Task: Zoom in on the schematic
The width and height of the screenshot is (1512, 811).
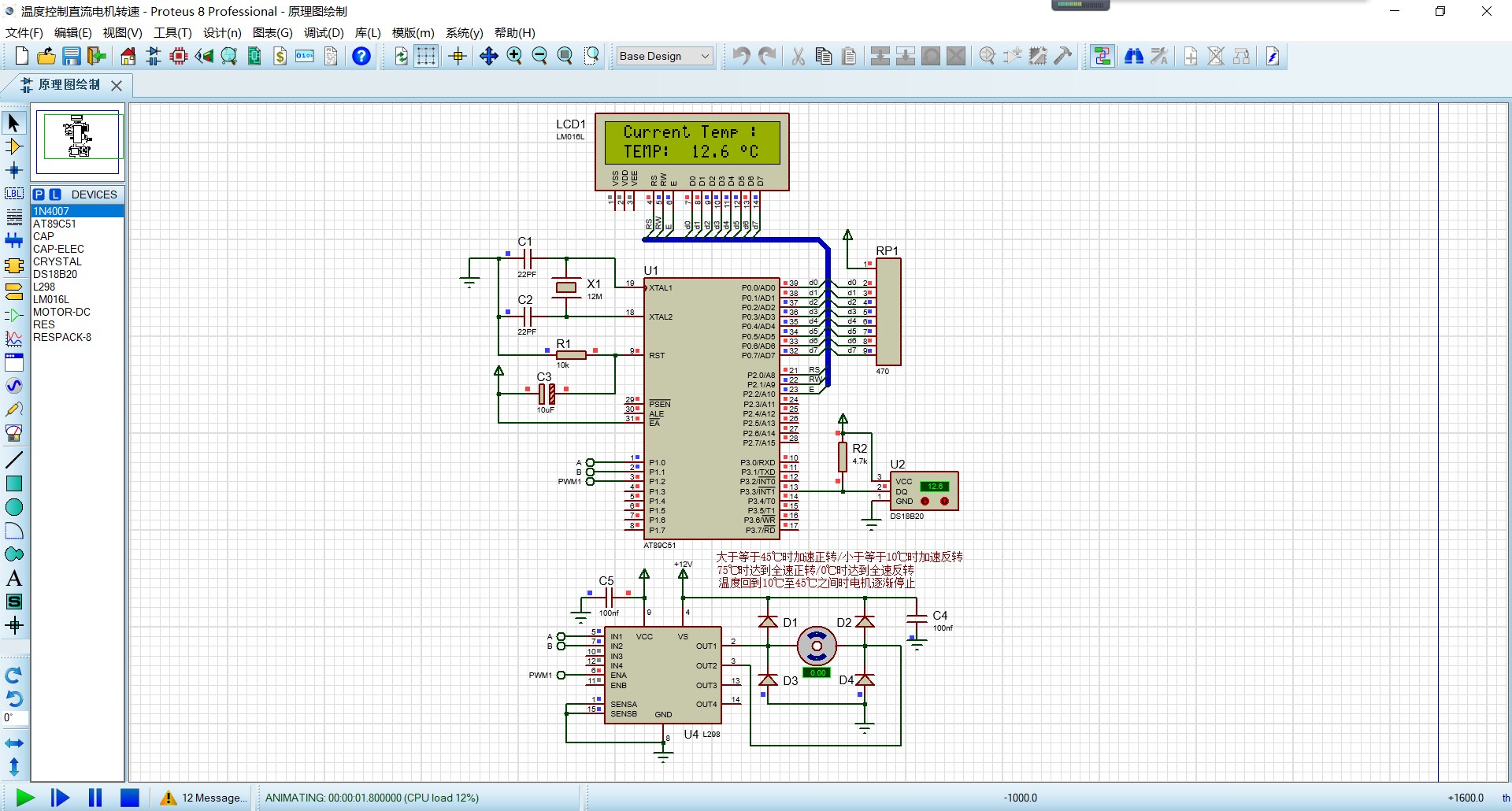Action: [514, 56]
